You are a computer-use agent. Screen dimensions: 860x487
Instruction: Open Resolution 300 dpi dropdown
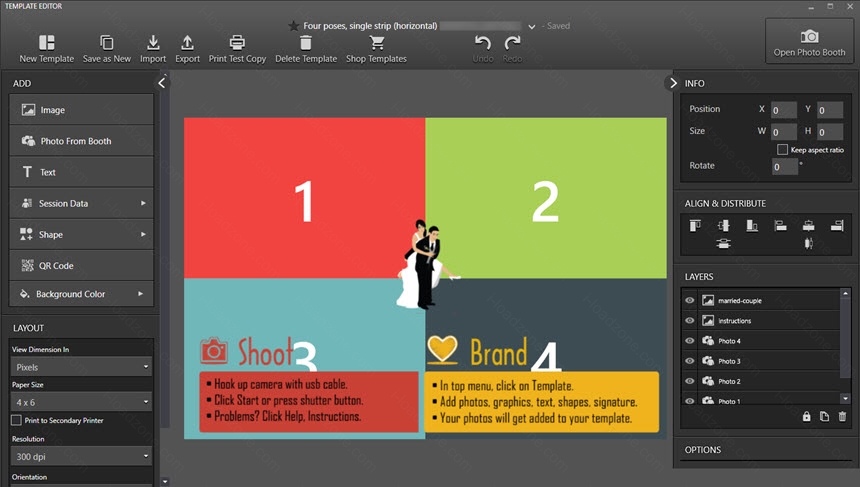[81, 456]
